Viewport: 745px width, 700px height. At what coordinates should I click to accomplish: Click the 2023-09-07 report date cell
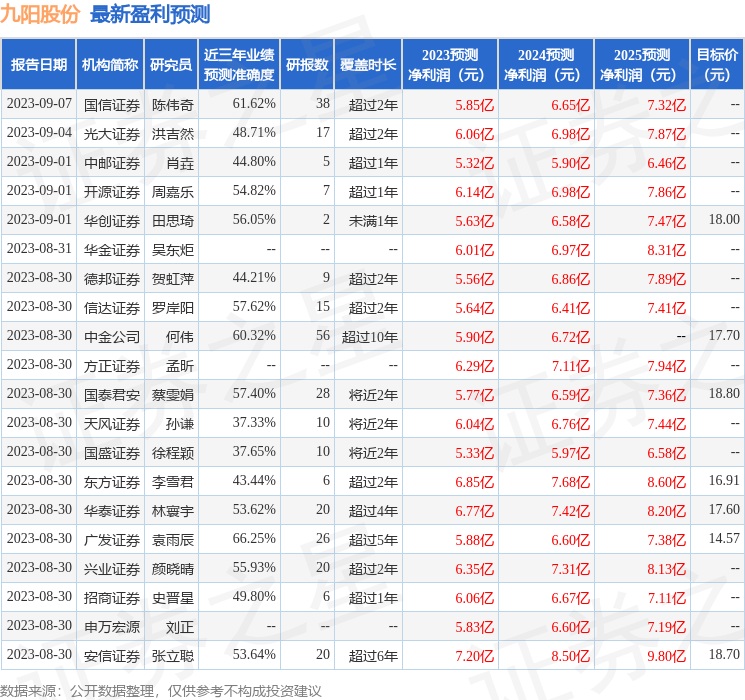click(x=39, y=104)
